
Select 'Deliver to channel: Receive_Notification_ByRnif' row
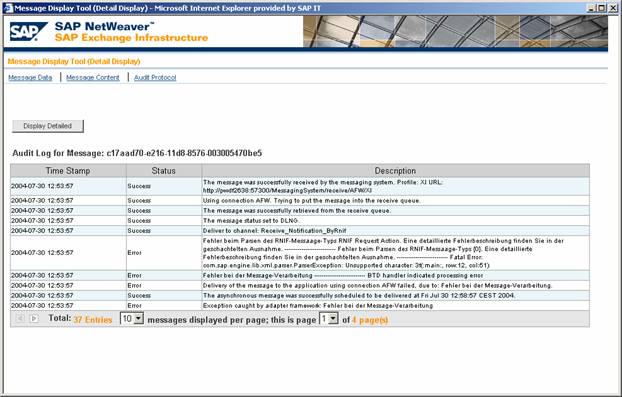click(300, 230)
